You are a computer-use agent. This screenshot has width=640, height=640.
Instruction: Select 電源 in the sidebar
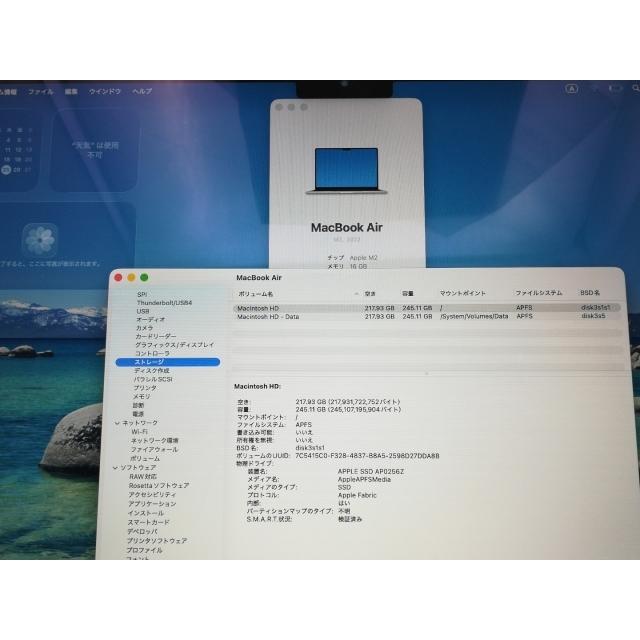click(138, 414)
